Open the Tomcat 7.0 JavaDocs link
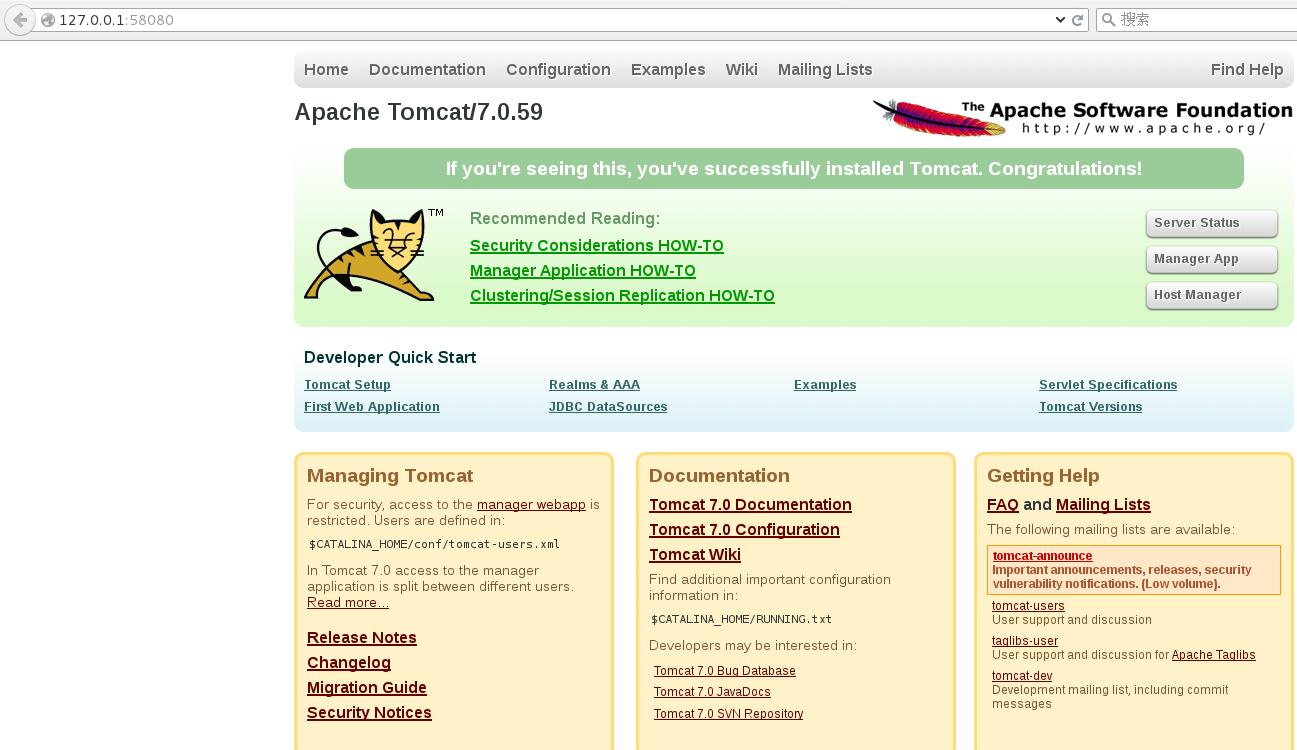 point(712,692)
